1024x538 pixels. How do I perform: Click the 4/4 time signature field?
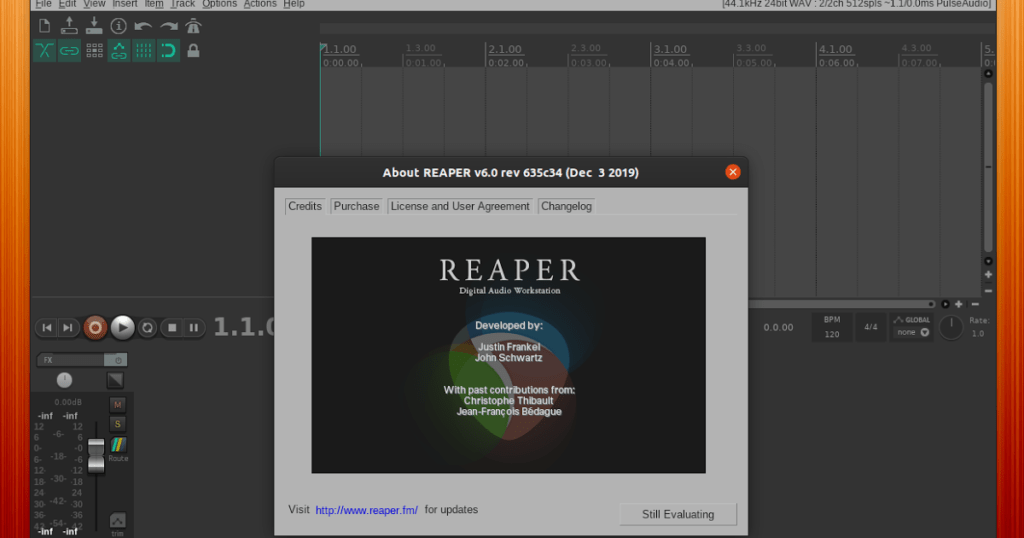(x=871, y=327)
